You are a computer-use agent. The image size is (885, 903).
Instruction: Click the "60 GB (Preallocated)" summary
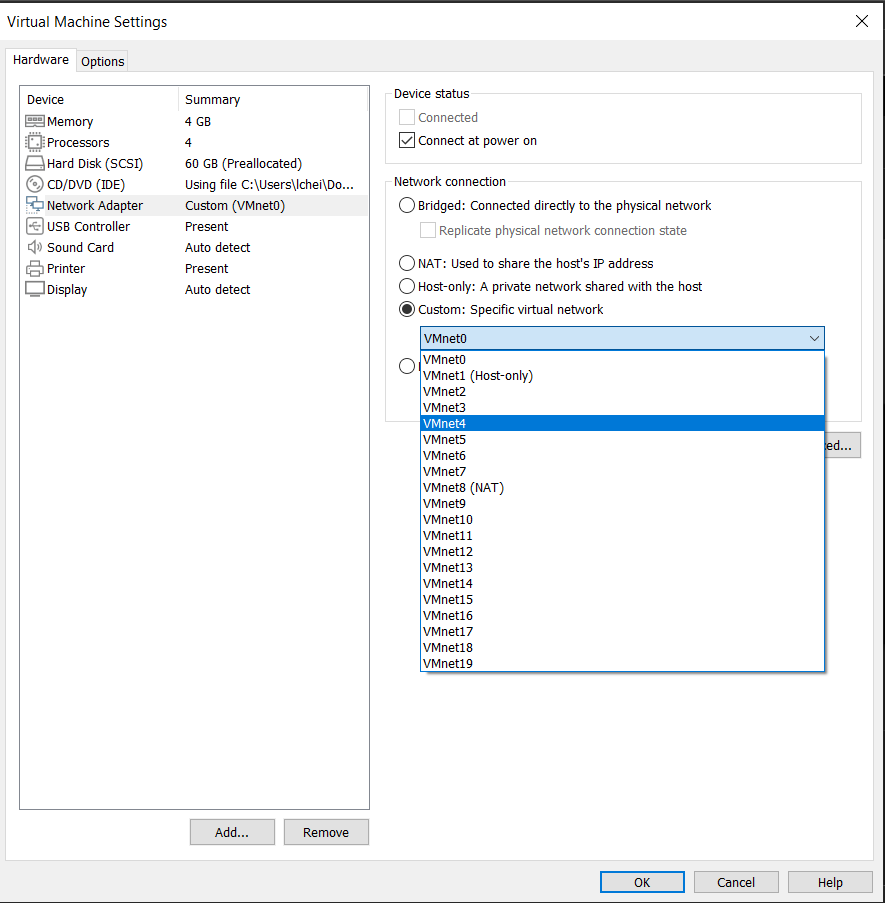coord(243,164)
